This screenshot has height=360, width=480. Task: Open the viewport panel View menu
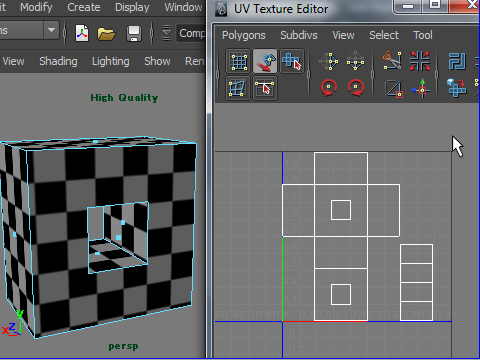pos(13,61)
